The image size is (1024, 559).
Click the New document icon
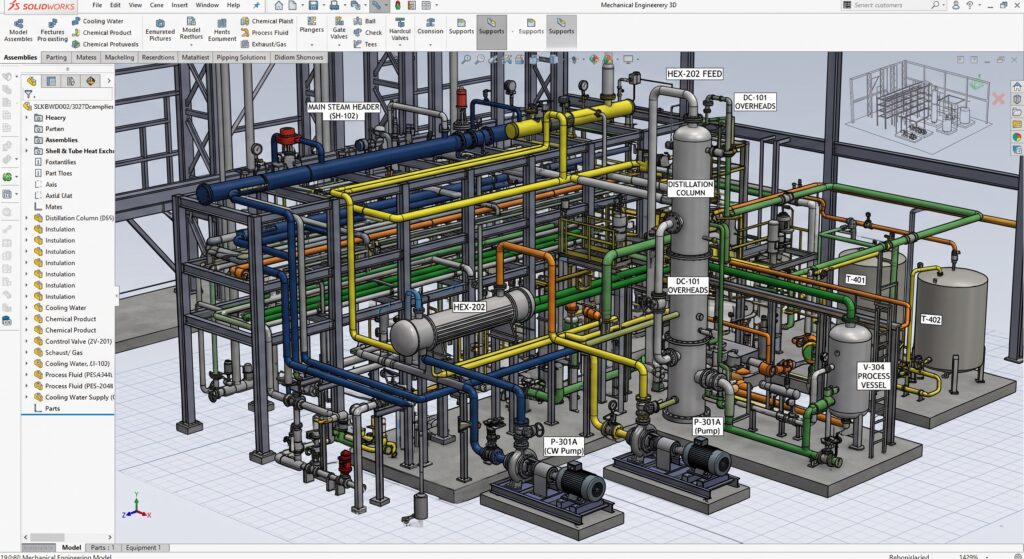tap(295, 5)
